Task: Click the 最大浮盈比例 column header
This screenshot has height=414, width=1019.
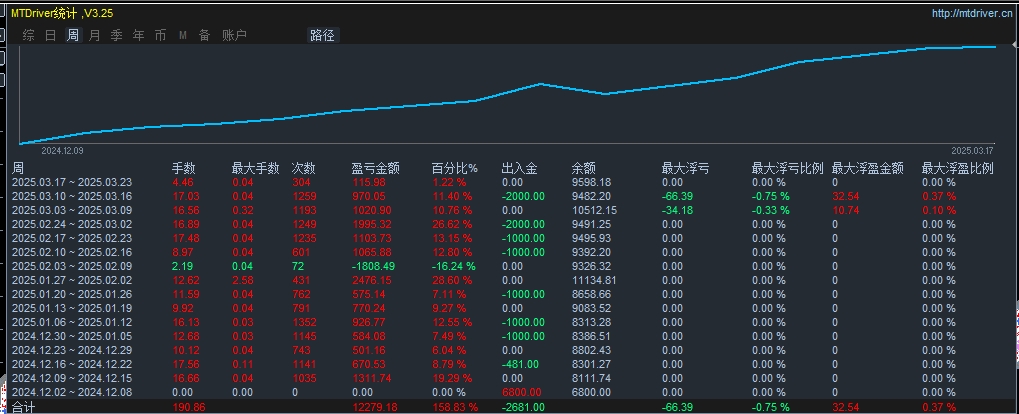Action: (958, 168)
